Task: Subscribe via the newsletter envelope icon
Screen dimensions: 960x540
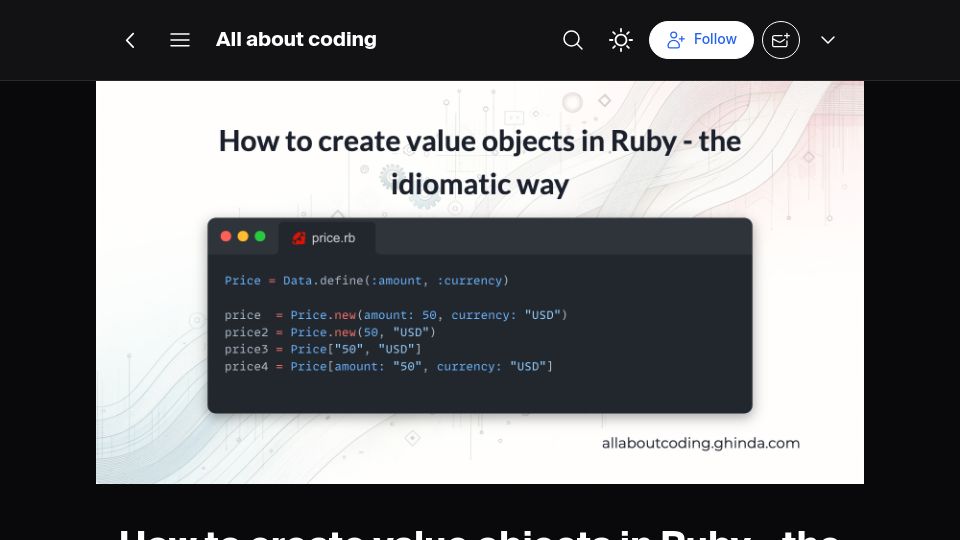Action: pyautogui.click(x=781, y=40)
